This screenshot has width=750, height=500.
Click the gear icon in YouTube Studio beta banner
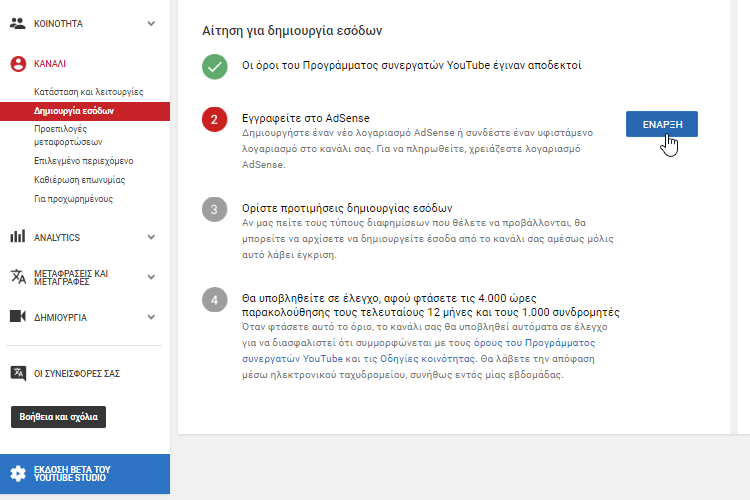click(18, 474)
